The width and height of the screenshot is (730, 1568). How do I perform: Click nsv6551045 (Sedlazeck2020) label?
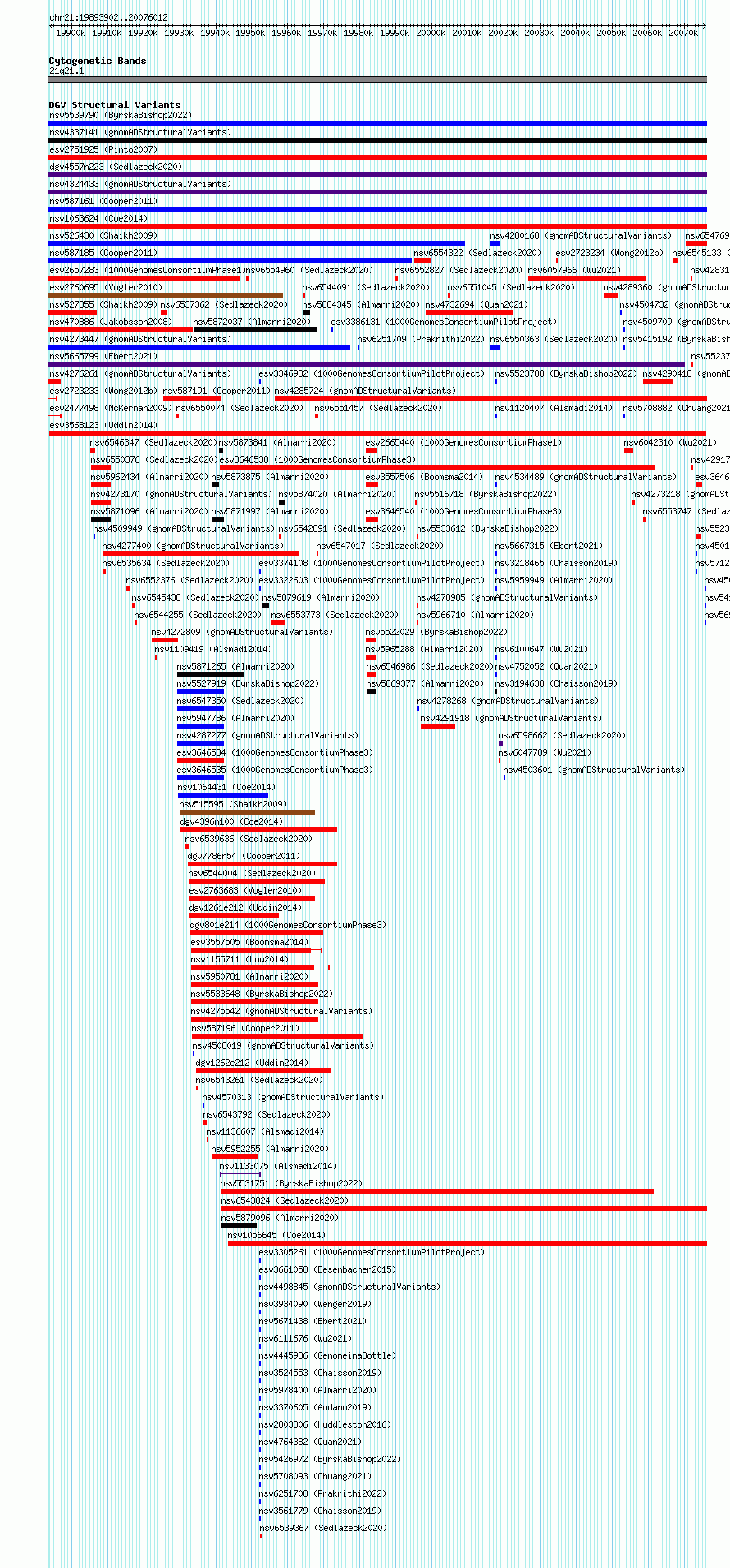coord(511,287)
